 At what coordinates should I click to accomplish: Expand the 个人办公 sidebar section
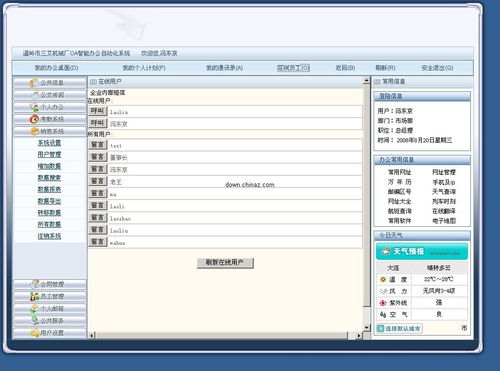50,107
